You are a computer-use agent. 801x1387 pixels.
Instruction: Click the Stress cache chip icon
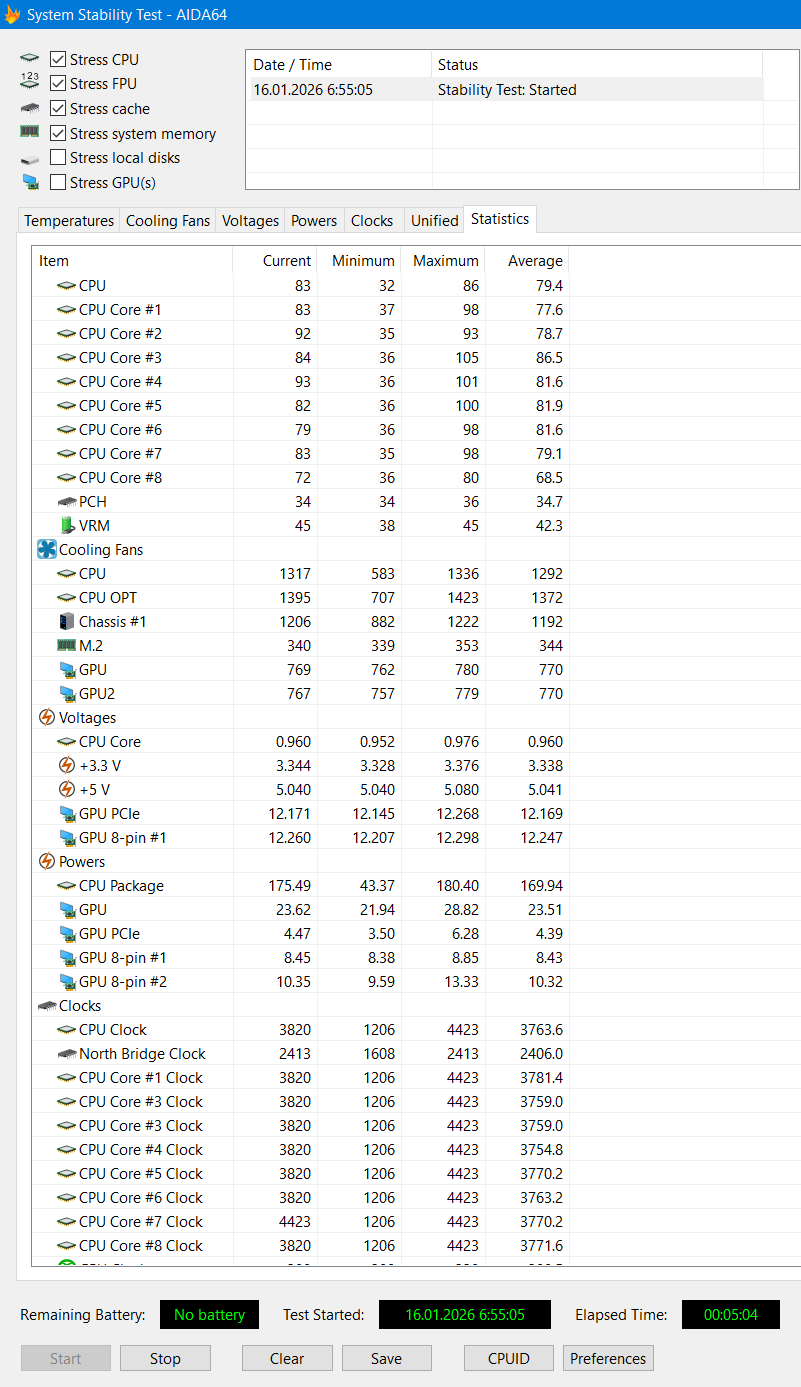(x=29, y=108)
